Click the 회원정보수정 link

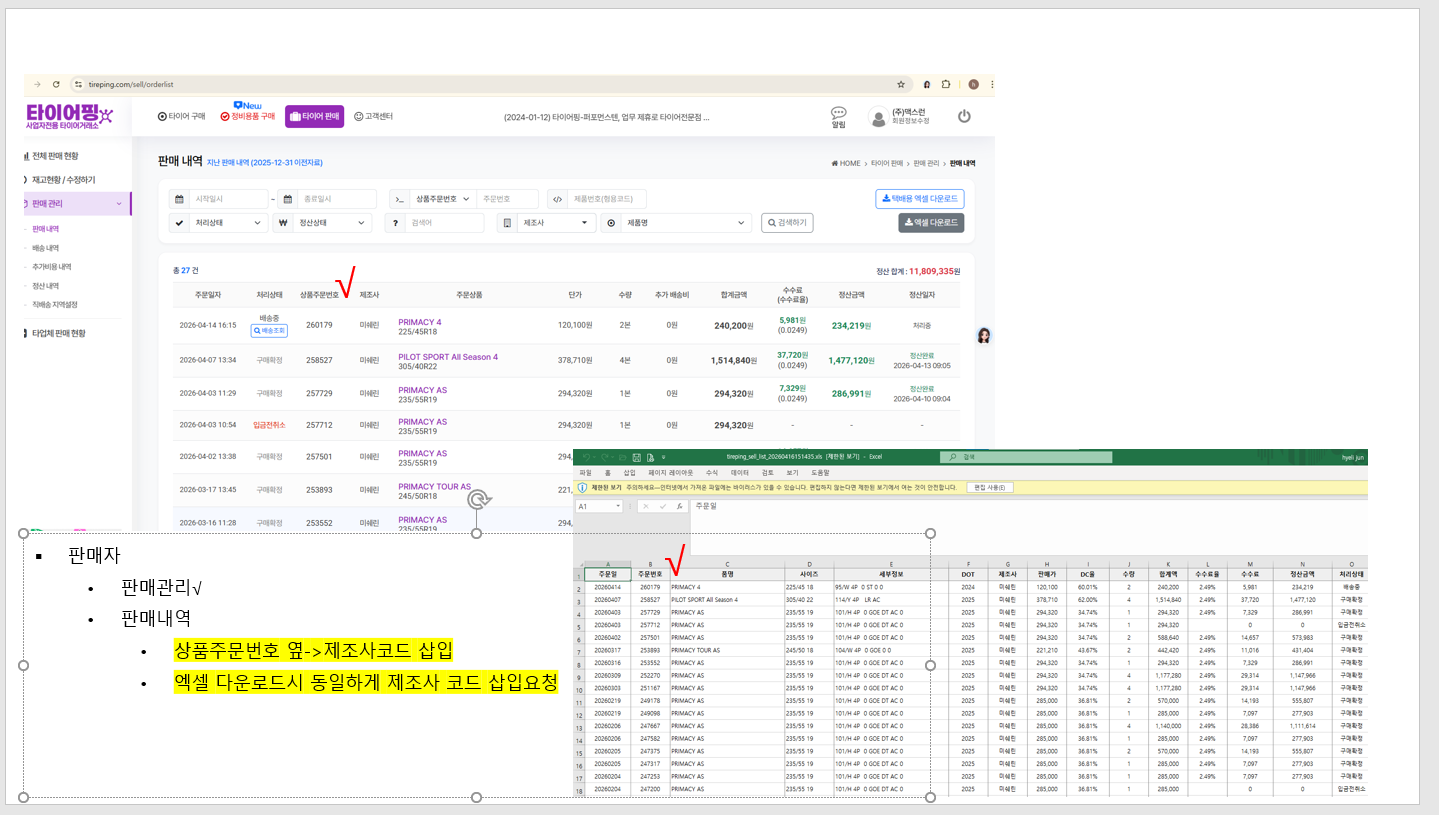pyautogui.click(x=910, y=121)
